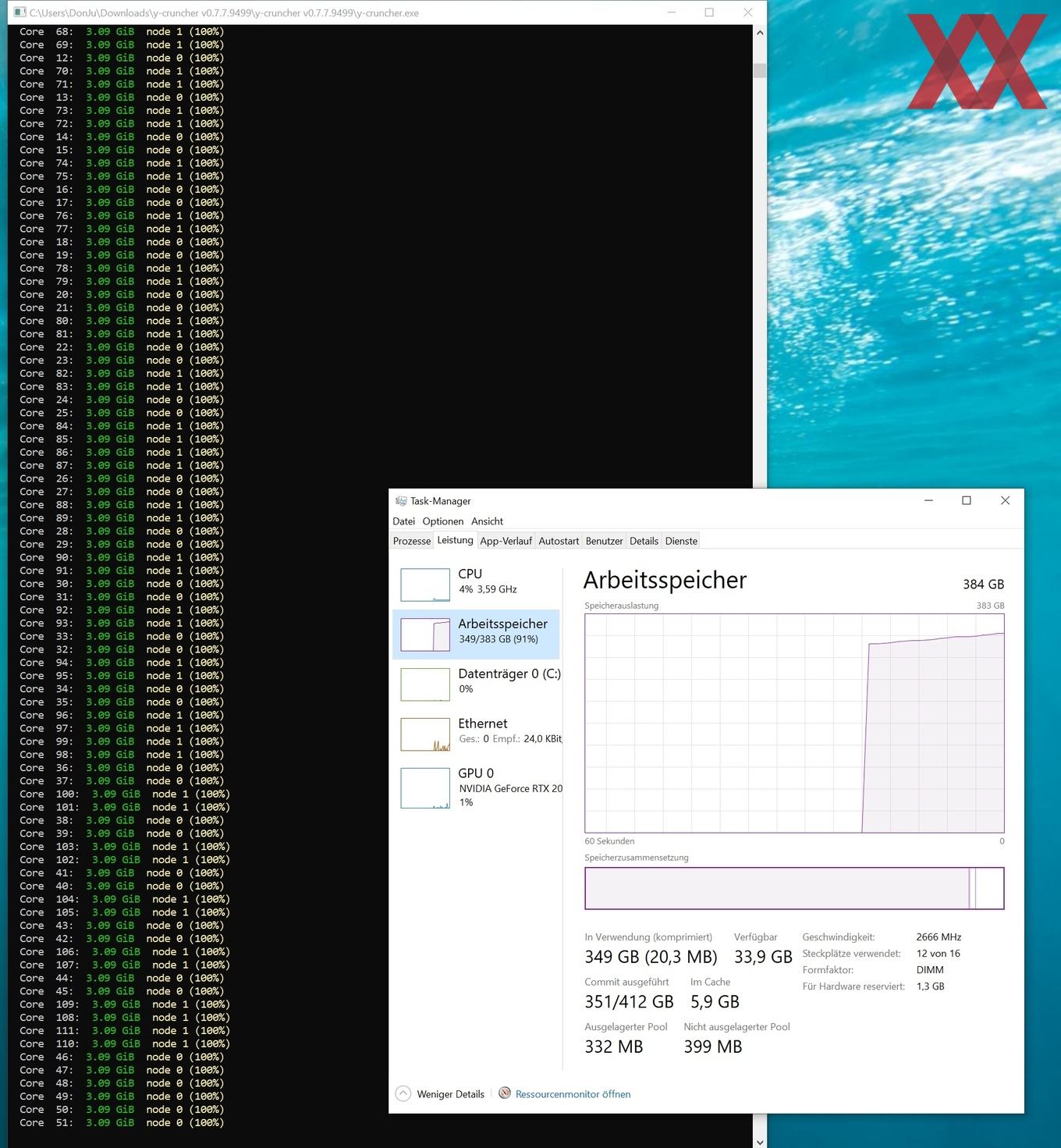Click the Core 100 line in console

click(x=125, y=794)
